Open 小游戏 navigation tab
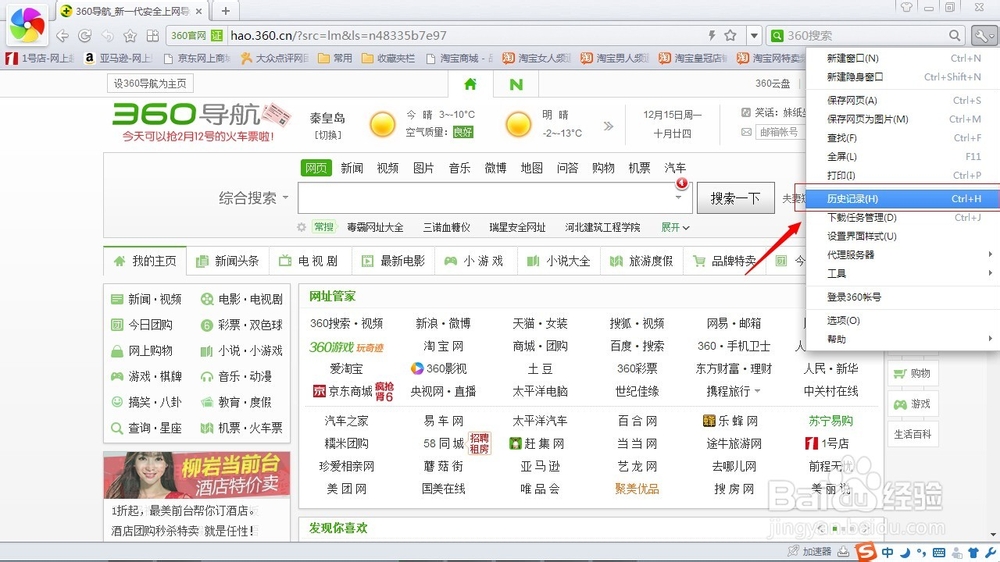The height and width of the screenshot is (562, 1000). [475, 261]
